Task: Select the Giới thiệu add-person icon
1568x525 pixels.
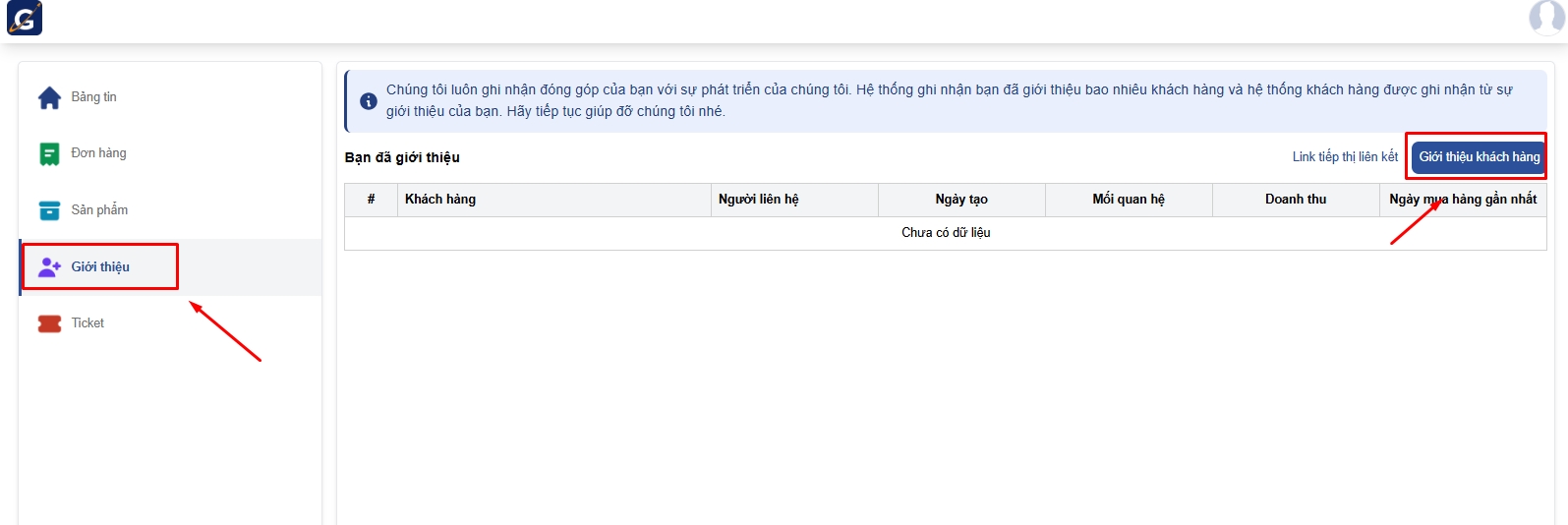Action: click(x=49, y=267)
